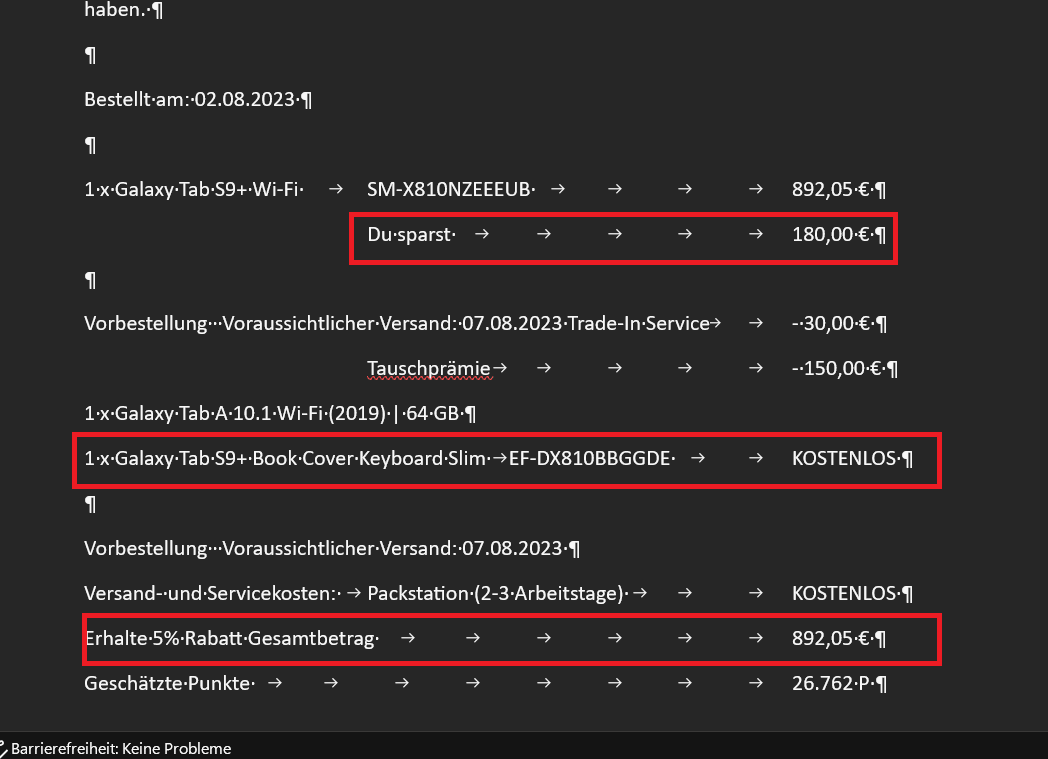Click the word 'haben.' at the top
Viewport: 1048px width, 759px height.
(115, 9)
